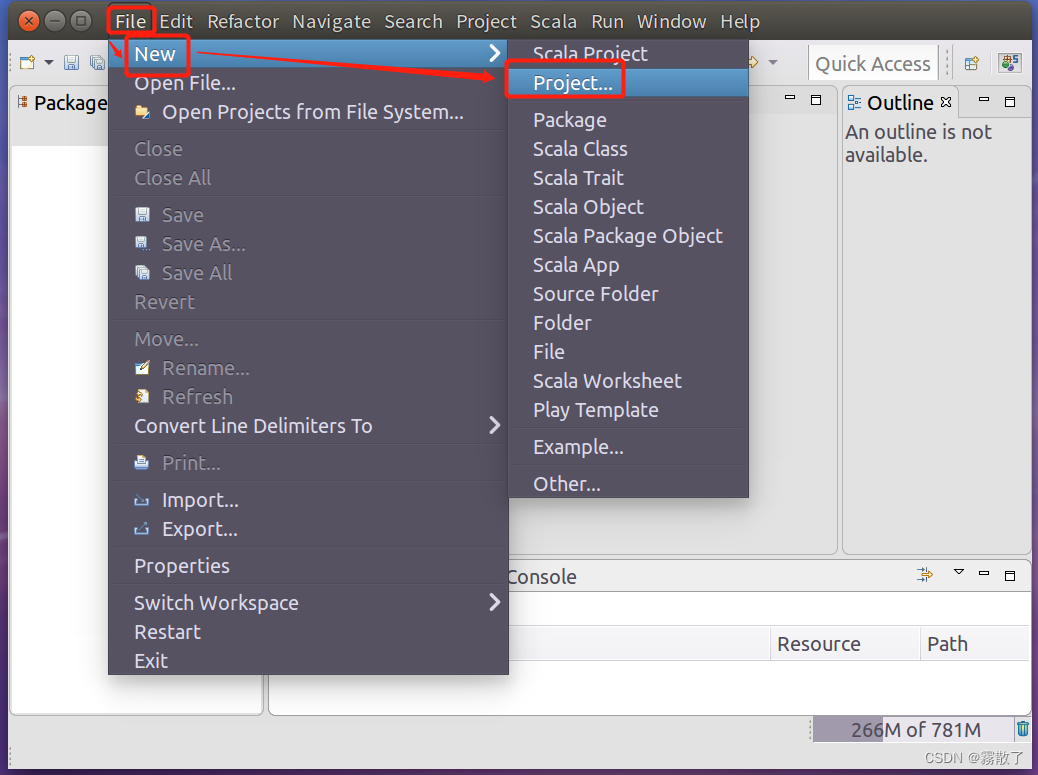Click the Refresh menu item icon
Image resolution: width=1038 pixels, height=775 pixels.
tap(142, 396)
